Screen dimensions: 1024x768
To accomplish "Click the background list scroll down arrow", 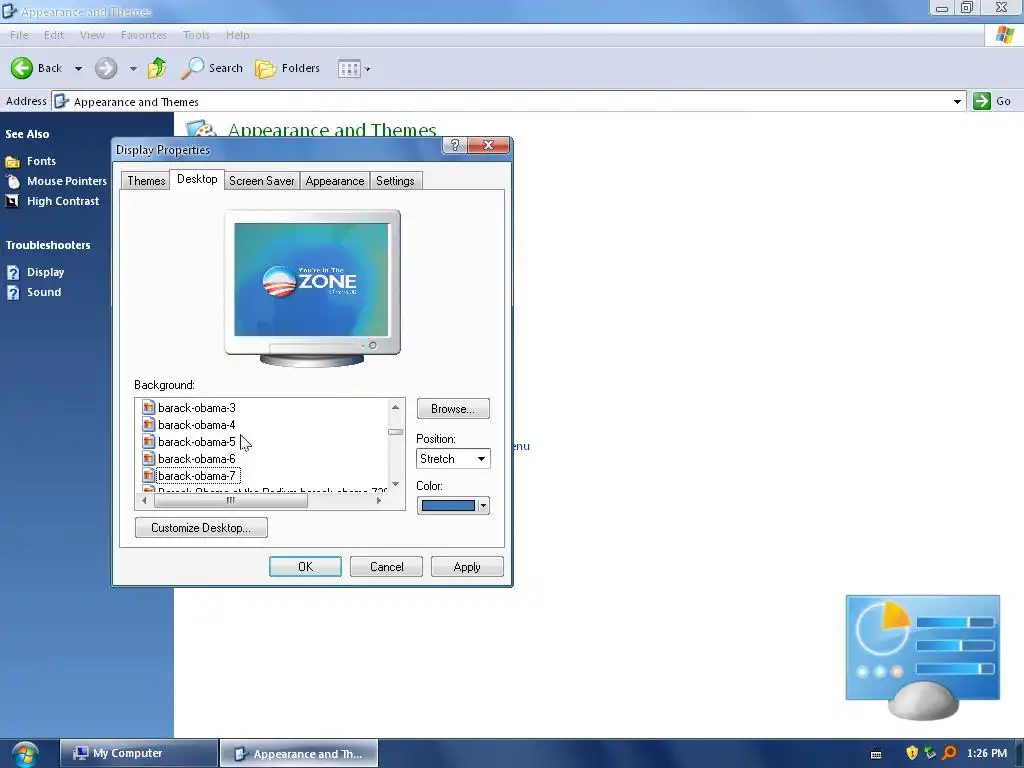I will click(x=395, y=484).
